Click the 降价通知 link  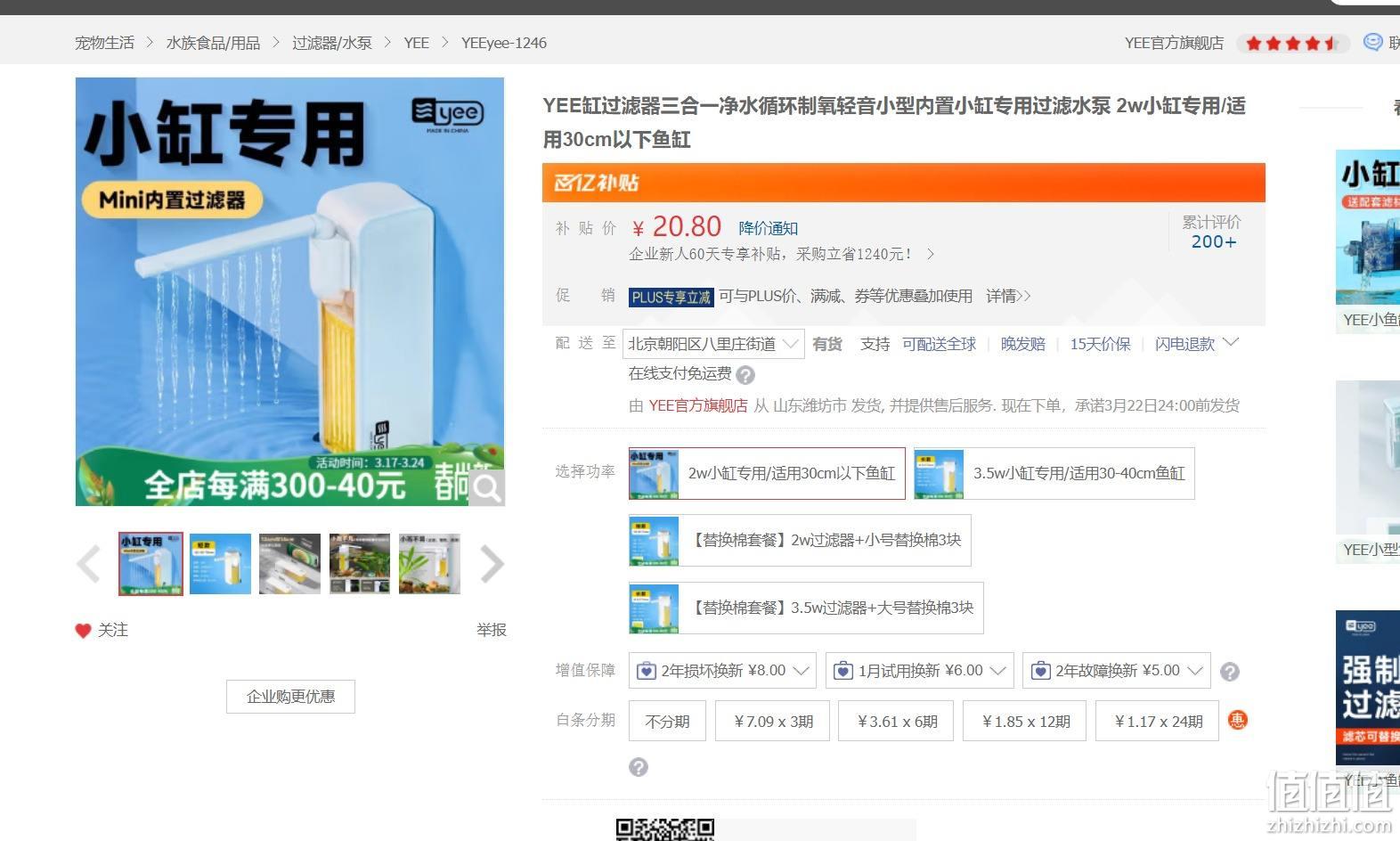[x=768, y=229]
